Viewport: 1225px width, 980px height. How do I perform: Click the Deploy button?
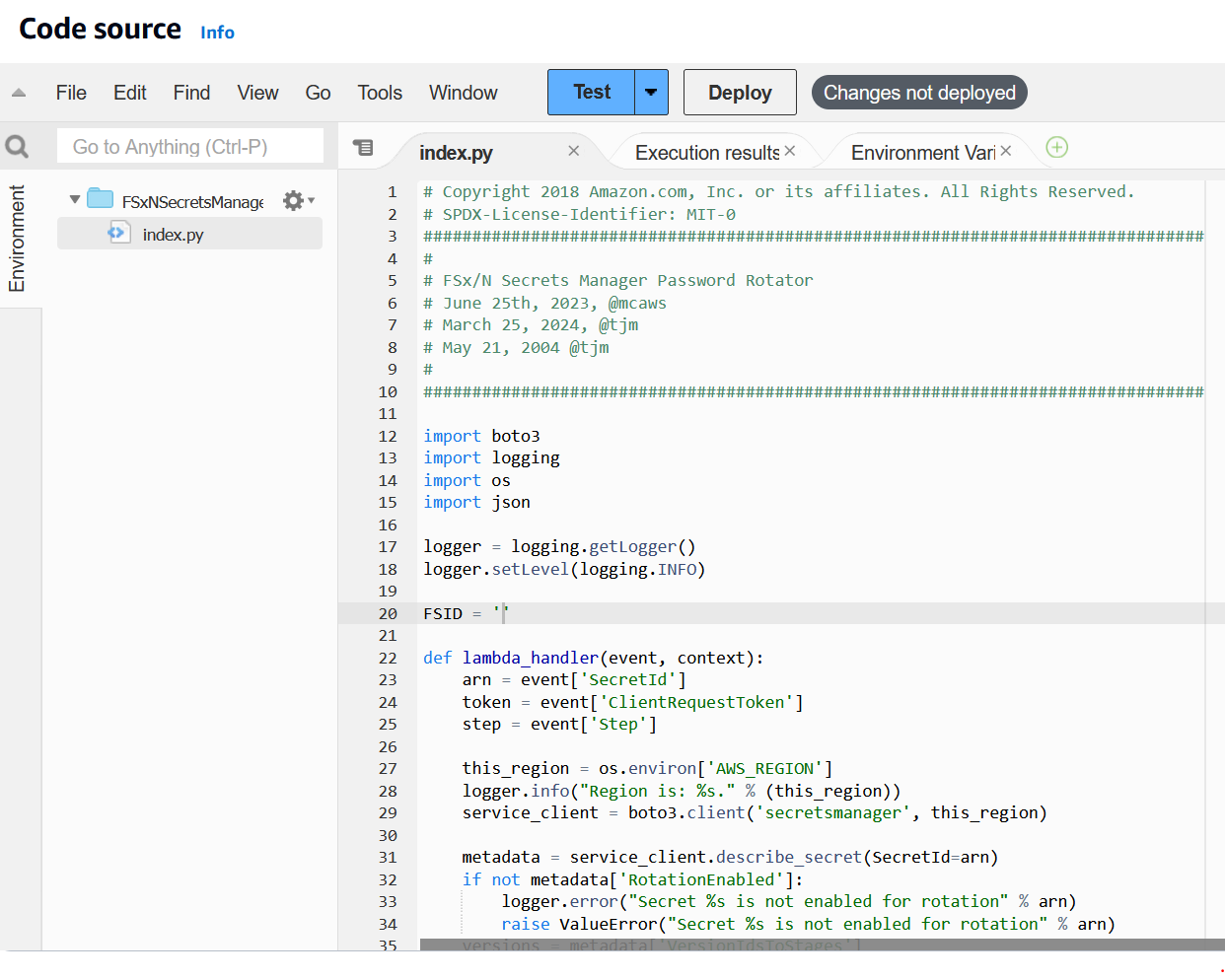click(x=739, y=92)
